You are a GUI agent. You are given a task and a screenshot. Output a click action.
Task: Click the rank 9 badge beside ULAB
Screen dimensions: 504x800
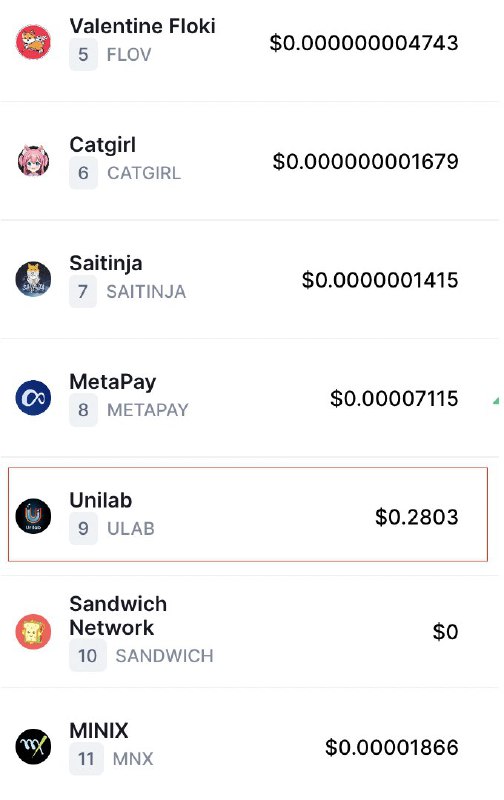click(83, 529)
